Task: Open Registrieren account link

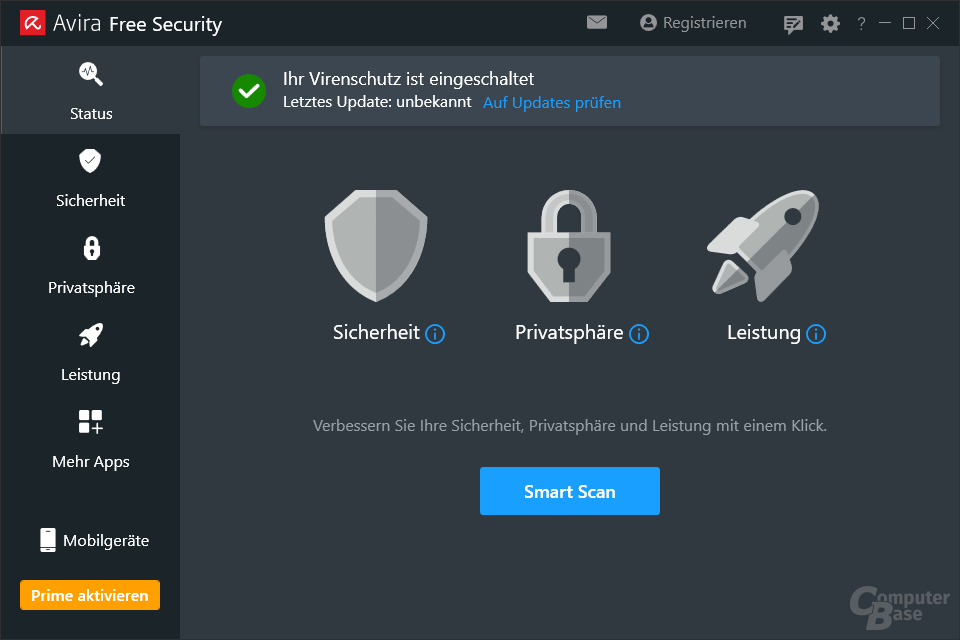Action: [x=693, y=23]
